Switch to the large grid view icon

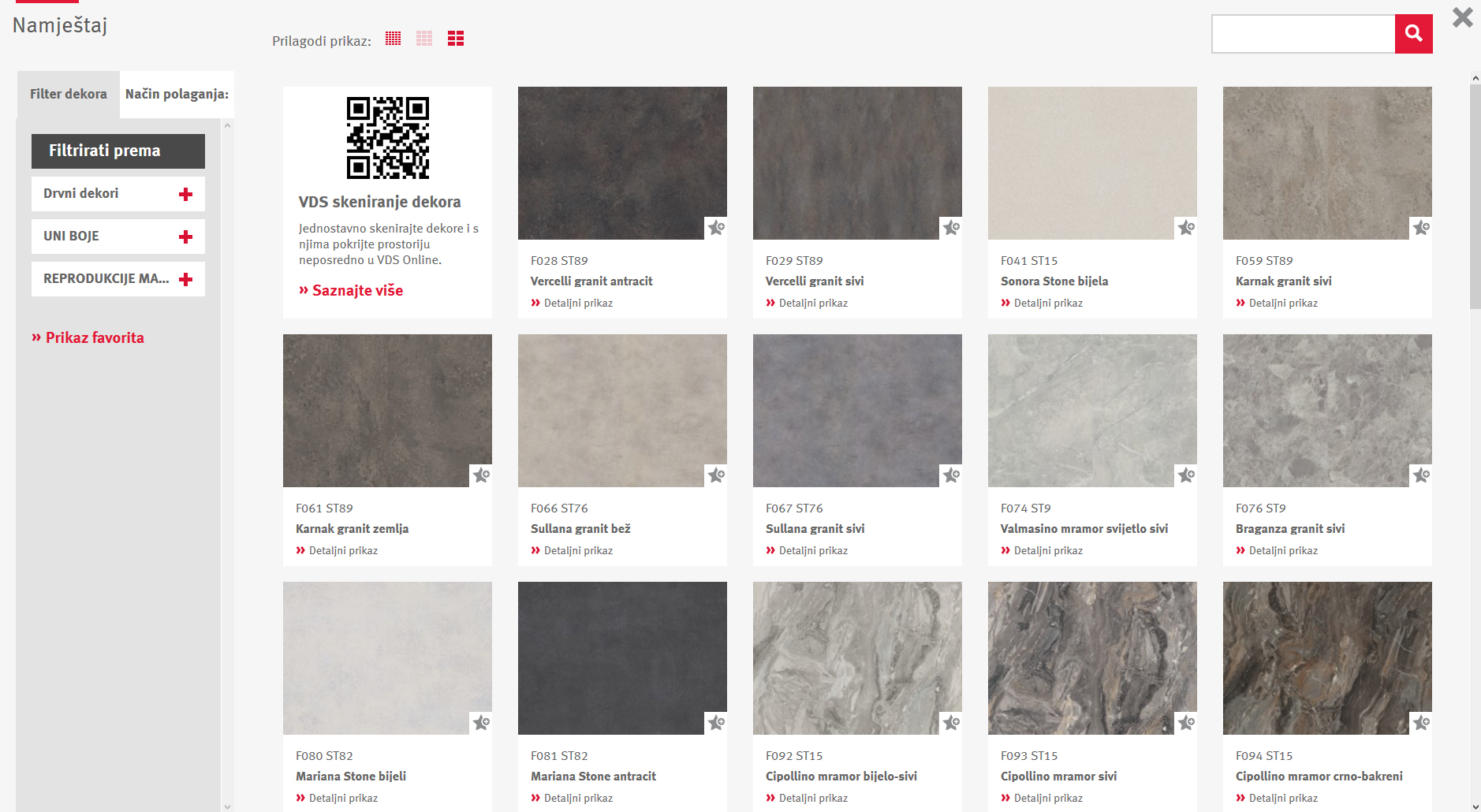tap(456, 38)
